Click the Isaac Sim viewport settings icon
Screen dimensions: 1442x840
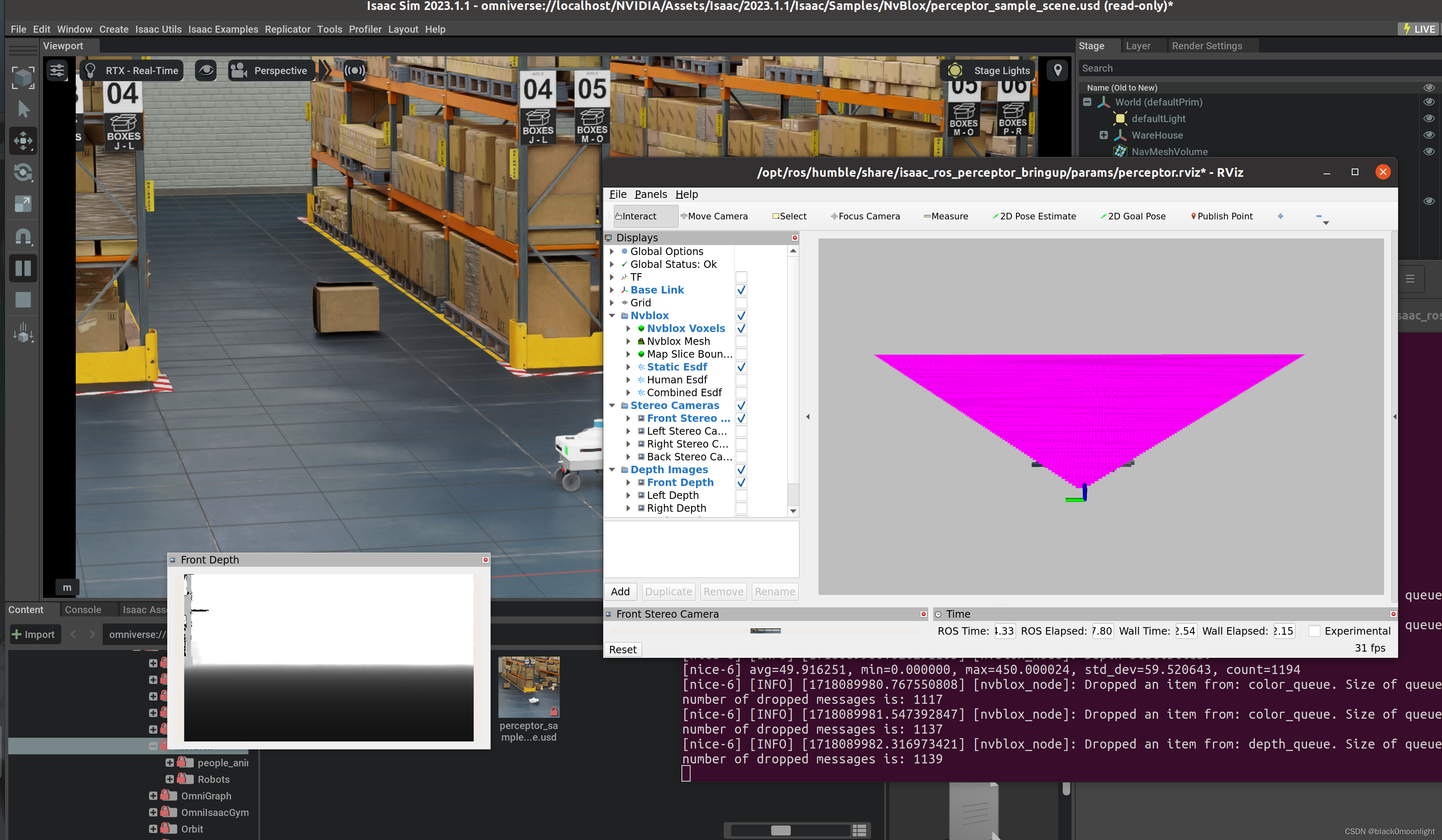57,70
